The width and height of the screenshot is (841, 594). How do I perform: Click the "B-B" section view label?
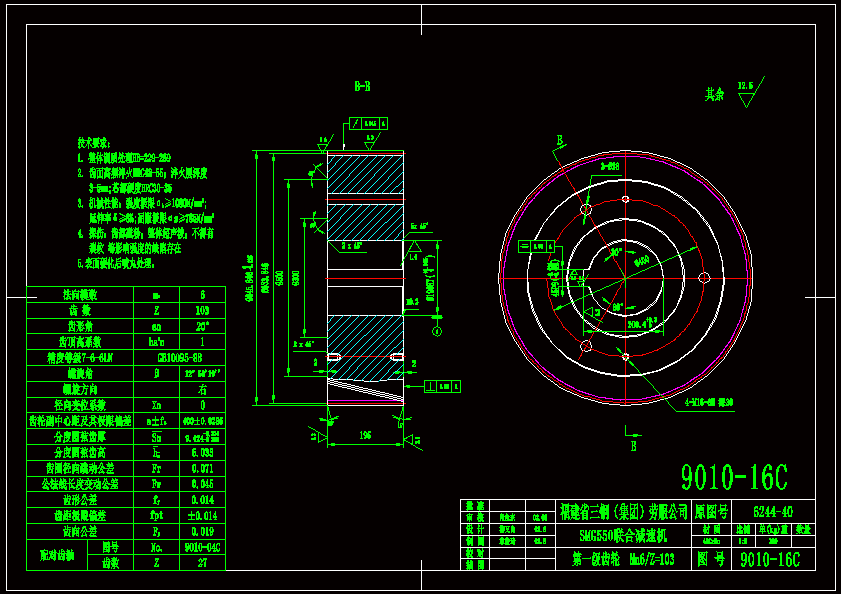point(363,86)
